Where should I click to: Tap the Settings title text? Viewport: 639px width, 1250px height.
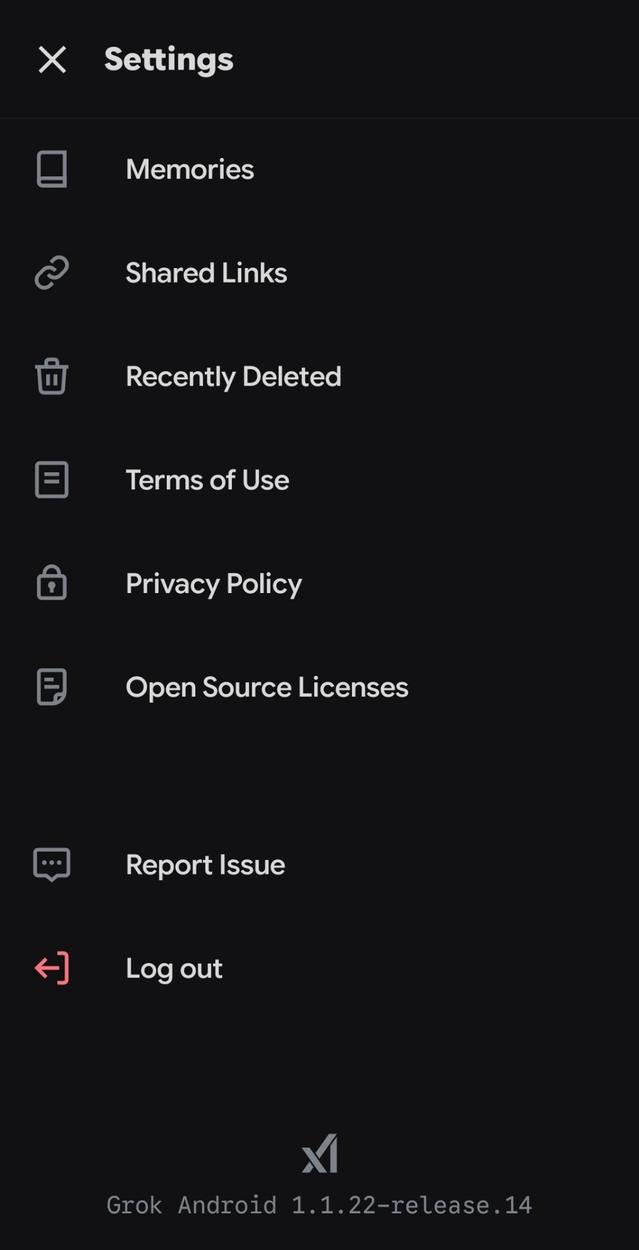[x=168, y=59]
